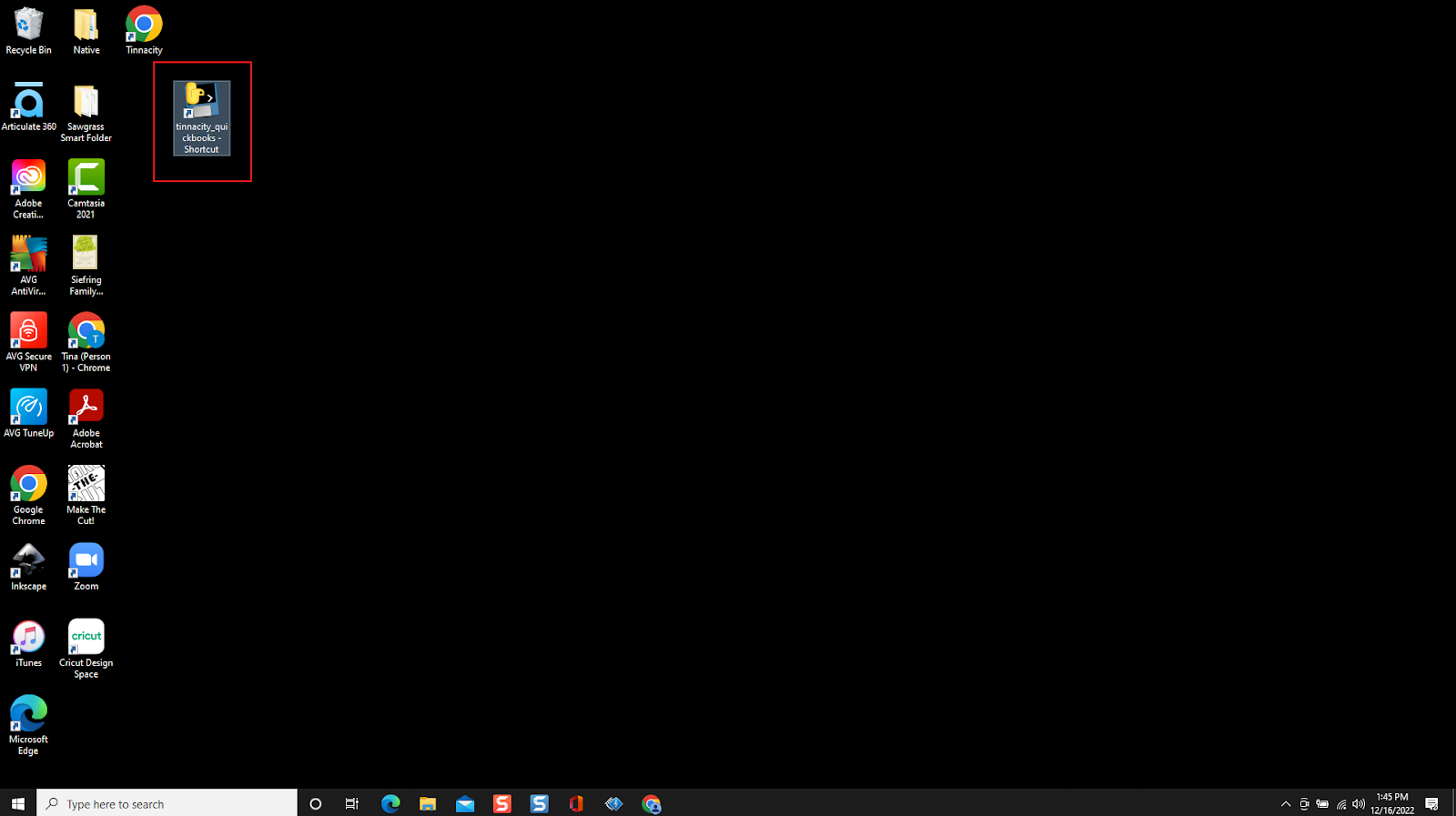1456x816 pixels.
Task: Select the Microsoft Edge desktop icon
Action: [28, 725]
